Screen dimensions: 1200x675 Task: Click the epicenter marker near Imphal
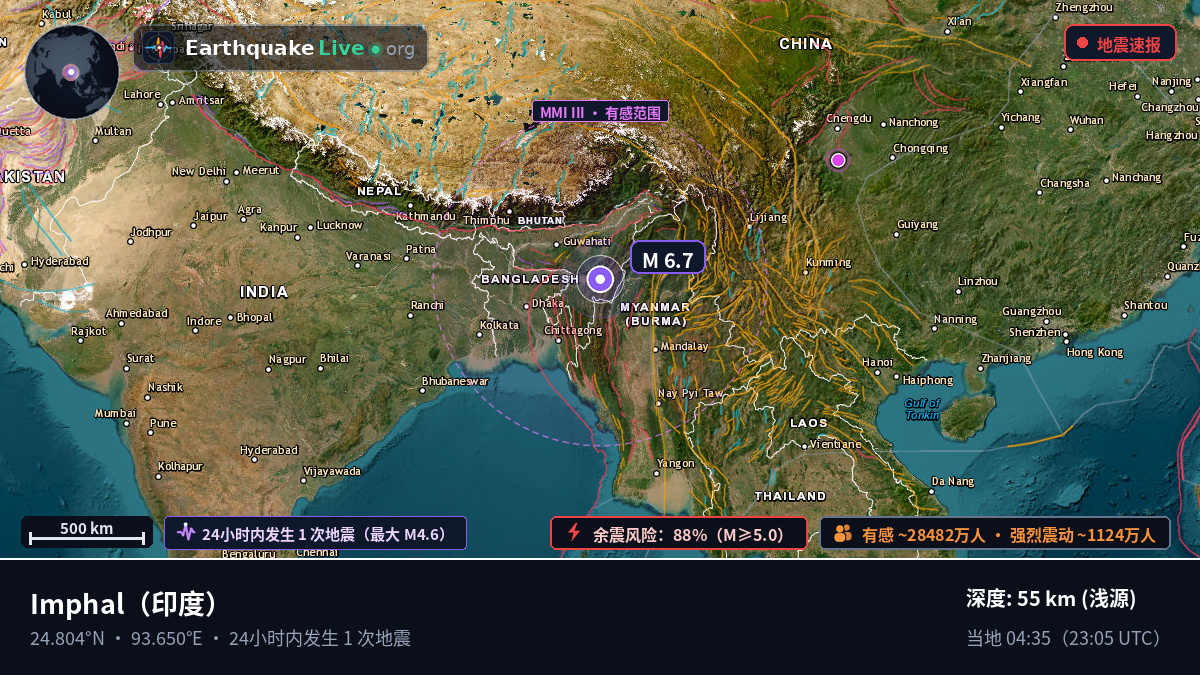click(600, 280)
